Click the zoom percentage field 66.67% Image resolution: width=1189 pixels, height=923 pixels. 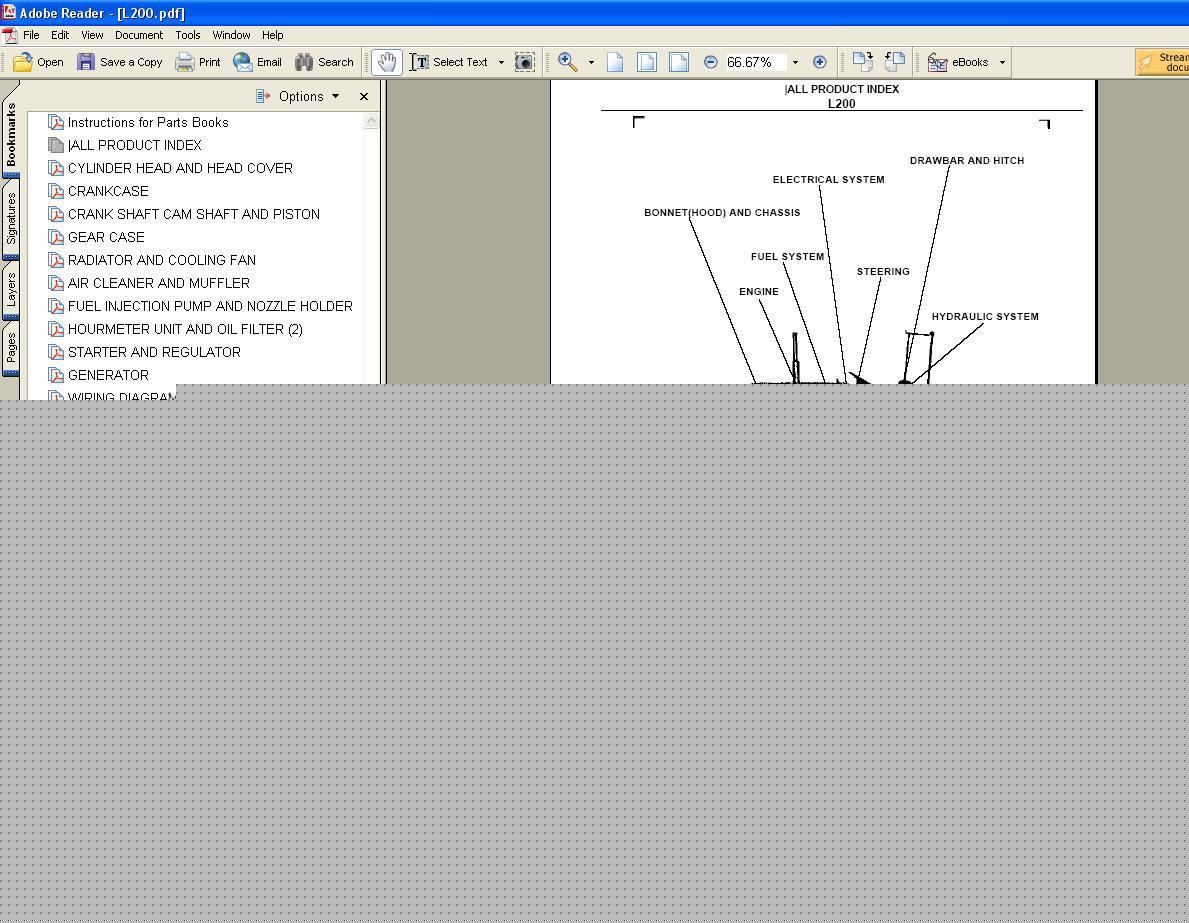[754, 62]
